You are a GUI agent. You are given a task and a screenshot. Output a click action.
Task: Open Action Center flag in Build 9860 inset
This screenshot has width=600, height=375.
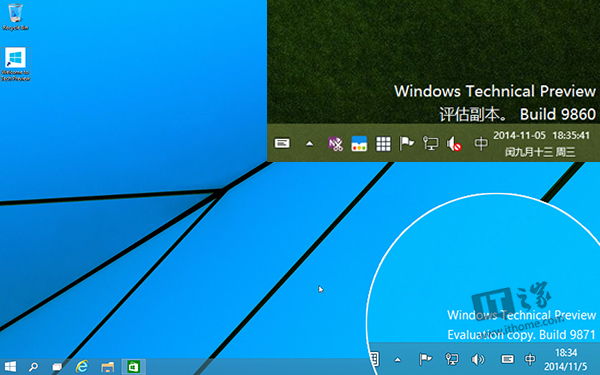(x=406, y=143)
